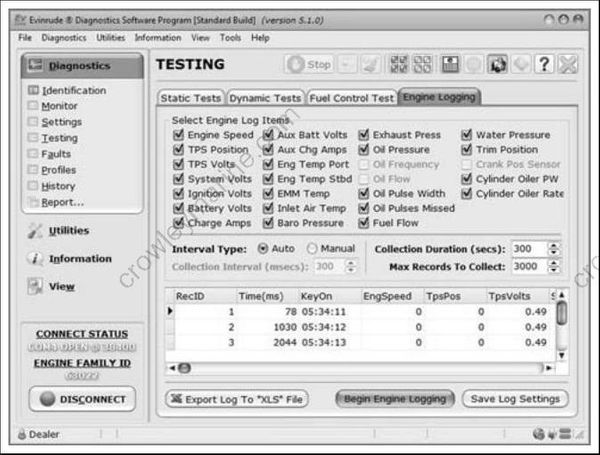600x455 pixels.
Task: Open the Utilities section in sidebar
Action: [x=68, y=231]
